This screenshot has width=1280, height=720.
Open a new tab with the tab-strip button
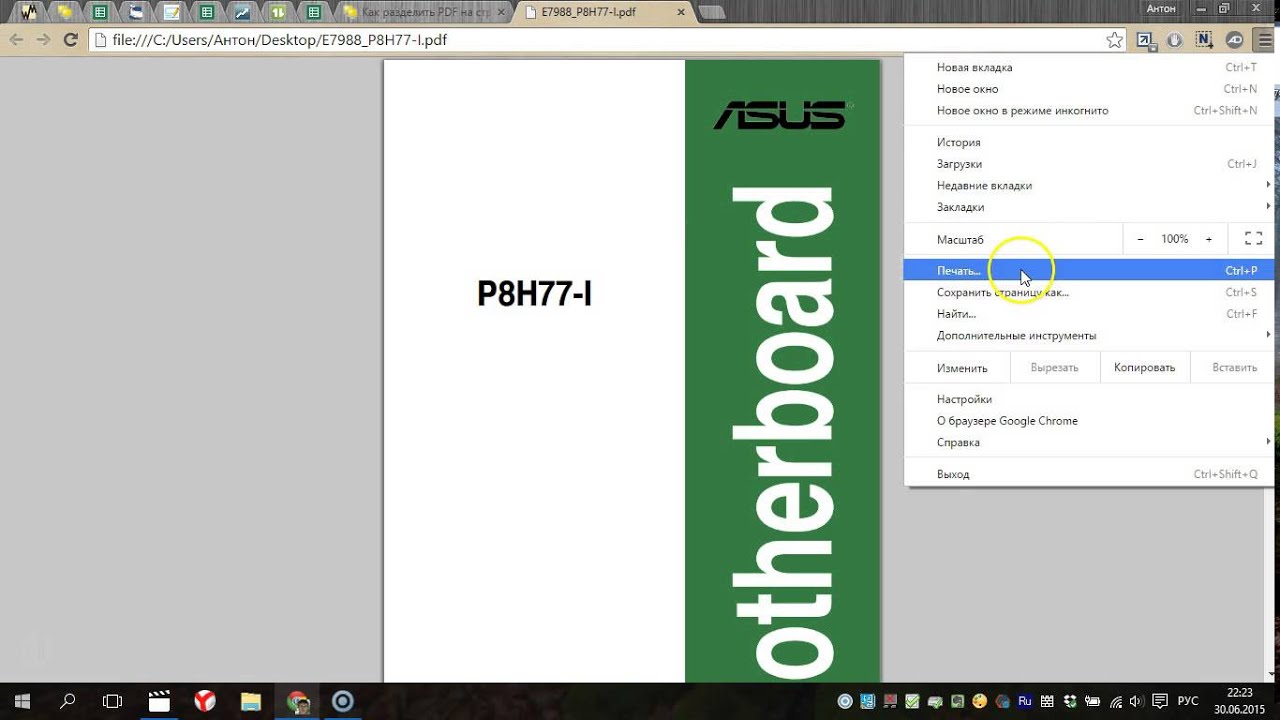pyautogui.click(x=712, y=13)
